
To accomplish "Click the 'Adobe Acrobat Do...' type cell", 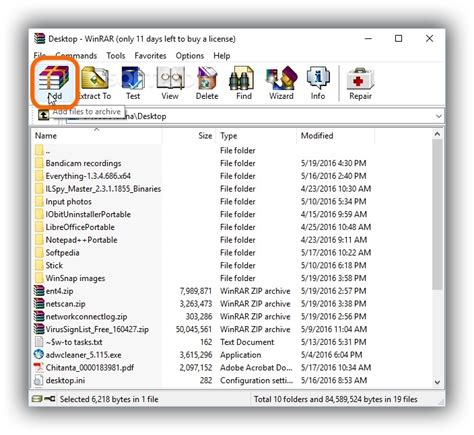I will pos(256,367).
